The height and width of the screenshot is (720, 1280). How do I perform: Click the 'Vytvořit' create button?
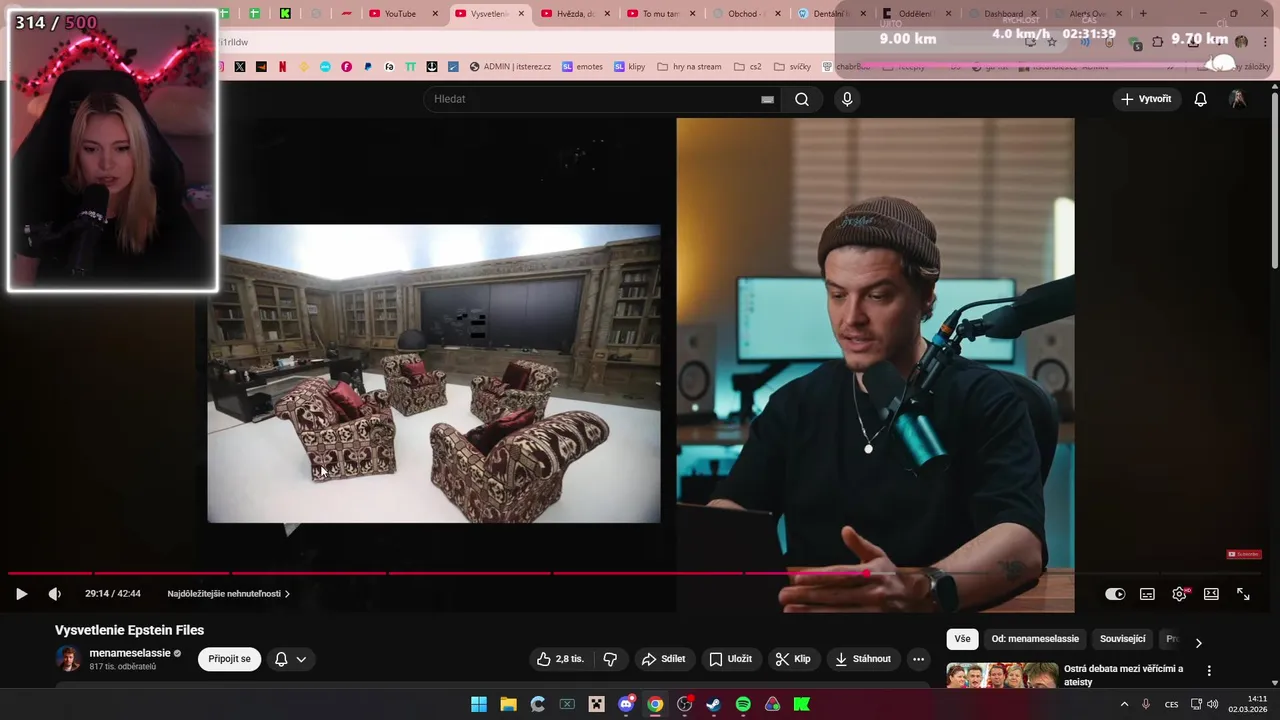point(1146,99)
